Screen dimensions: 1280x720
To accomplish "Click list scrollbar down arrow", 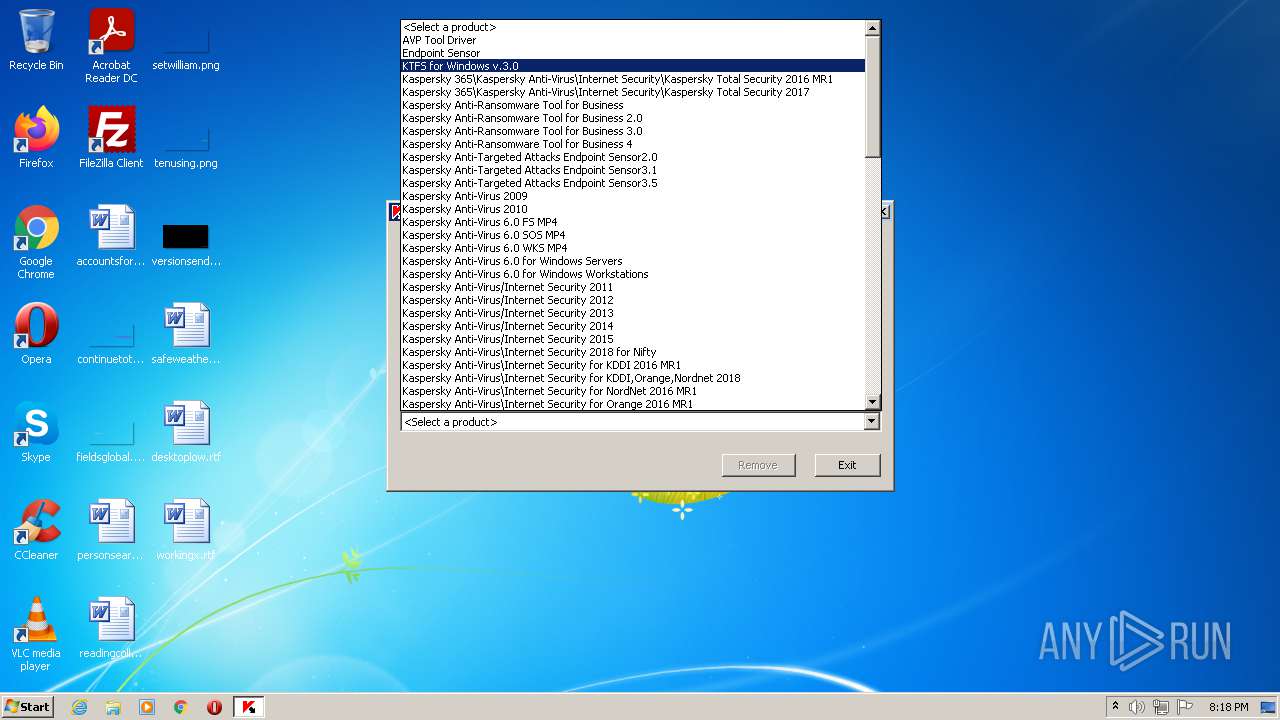I will click(x=872, y=402).
